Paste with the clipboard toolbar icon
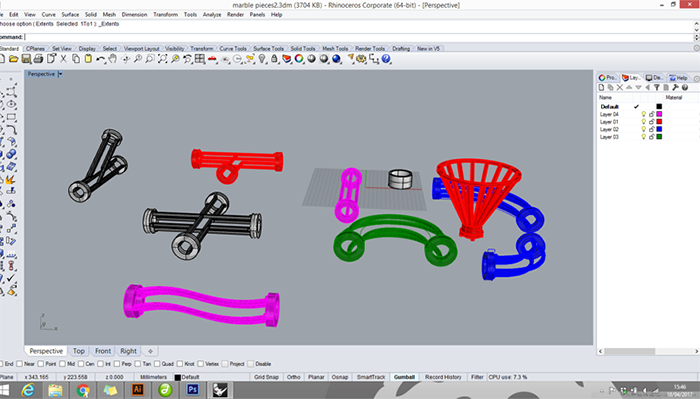The image size is (700, 399). [x=88, y=59]
